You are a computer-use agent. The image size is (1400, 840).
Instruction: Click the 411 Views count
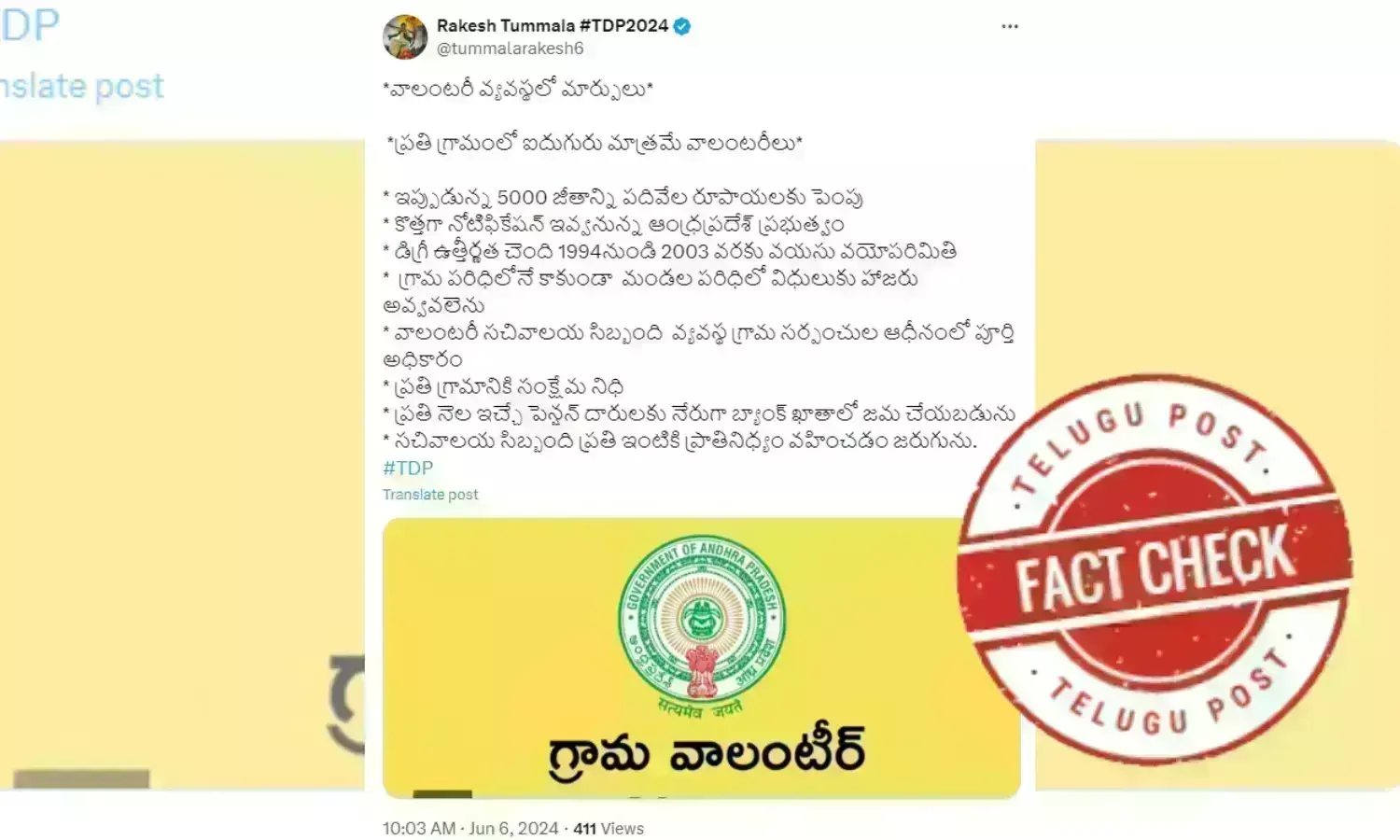[609, 828]
